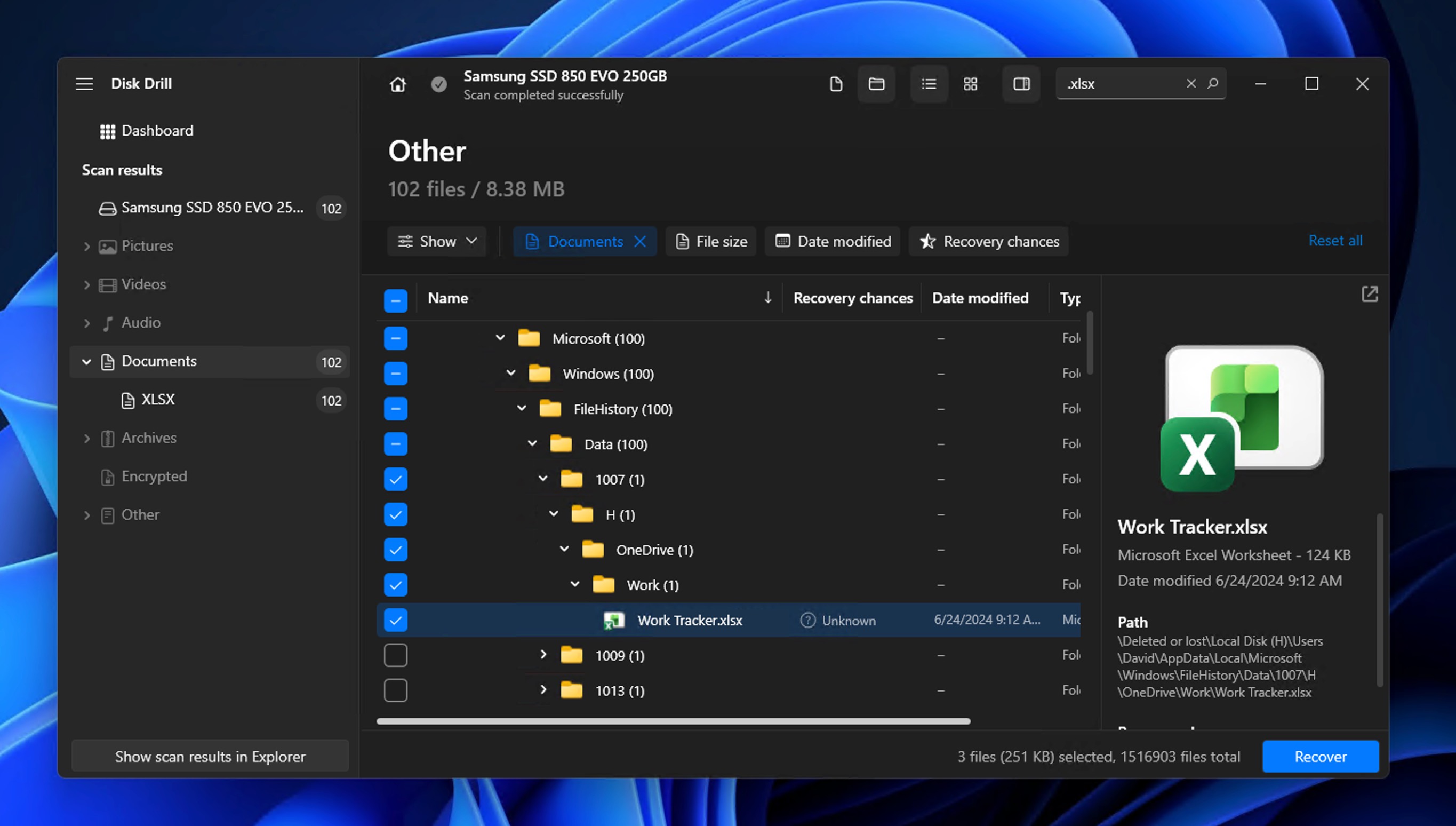1456x826 pixels.
Task: Select Samsung SSD 850 EVO scan result
Action: (210, 208)
